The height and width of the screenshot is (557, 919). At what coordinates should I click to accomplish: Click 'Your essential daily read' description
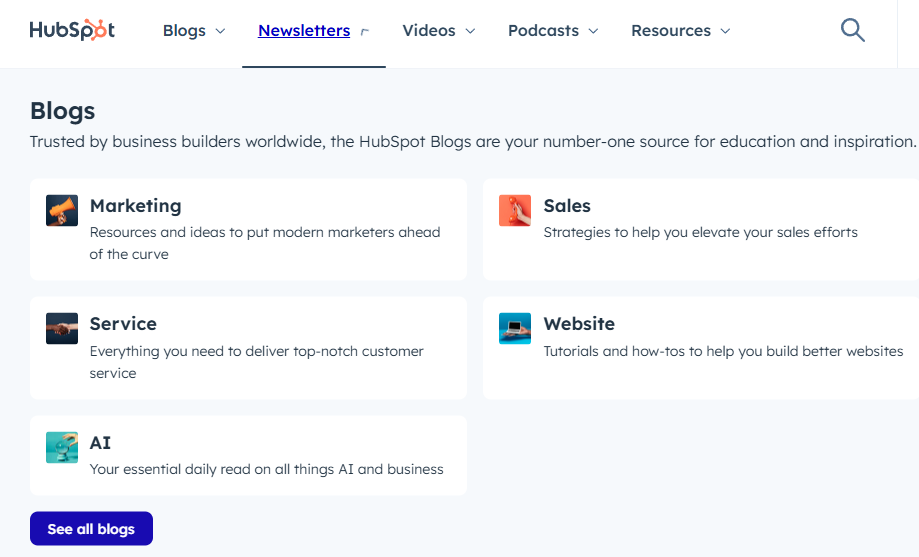click(x=267, y=469)
